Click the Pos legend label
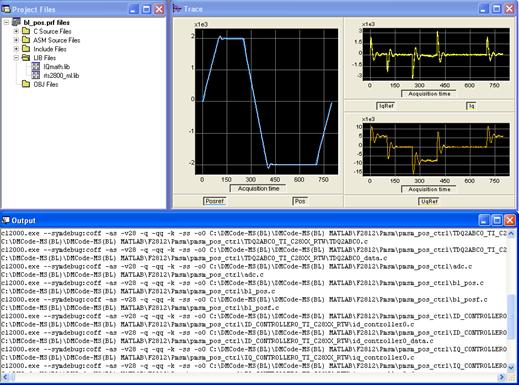This screenshot has width=519, height=385. [x=300, y=201]
